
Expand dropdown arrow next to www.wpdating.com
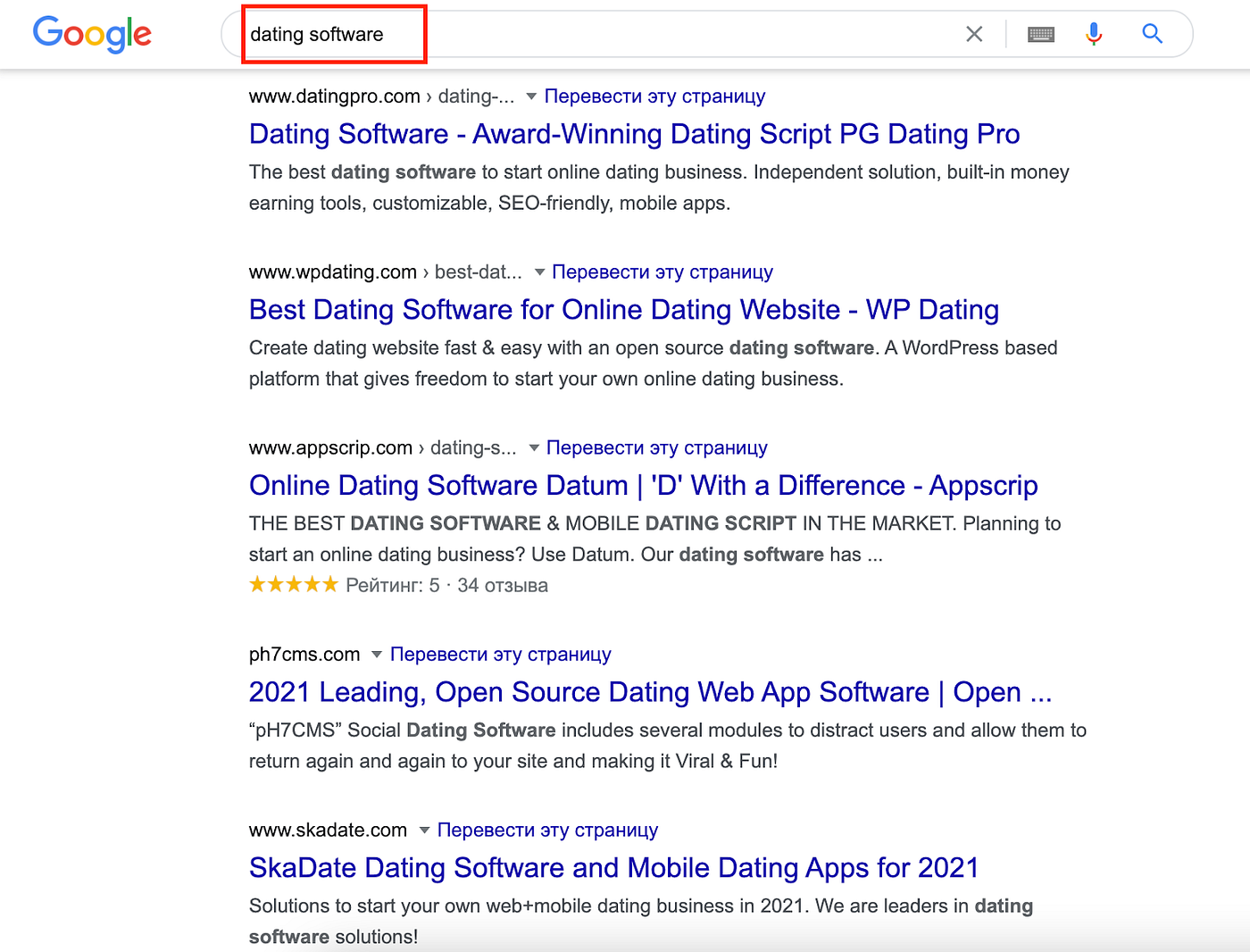[539, 271]
